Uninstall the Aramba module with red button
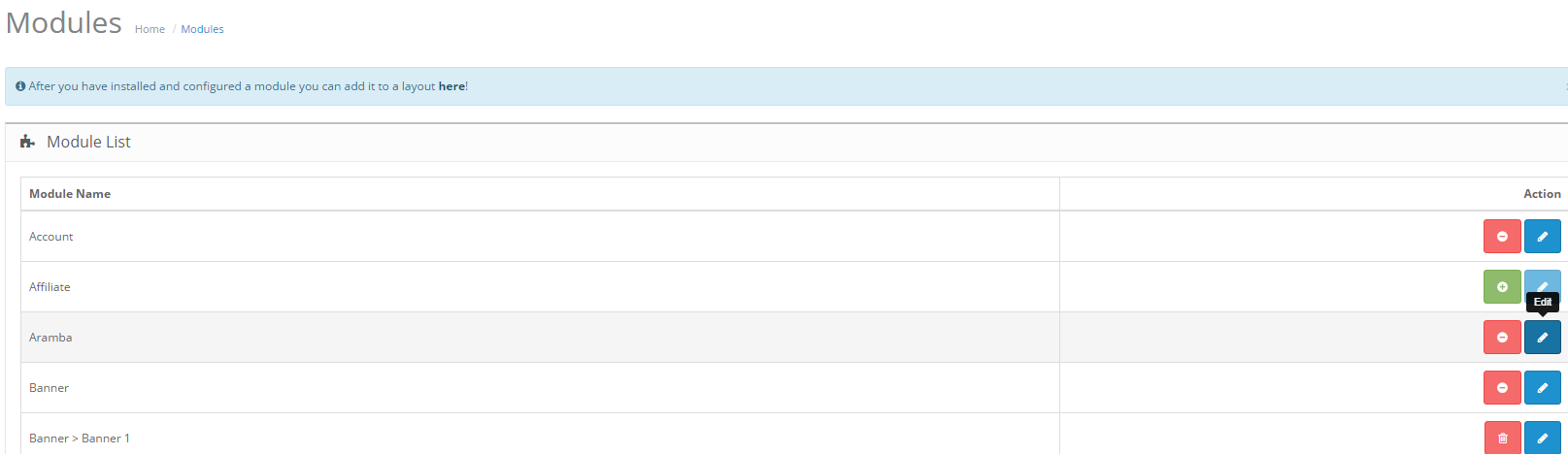 [x=1502, y=338]
